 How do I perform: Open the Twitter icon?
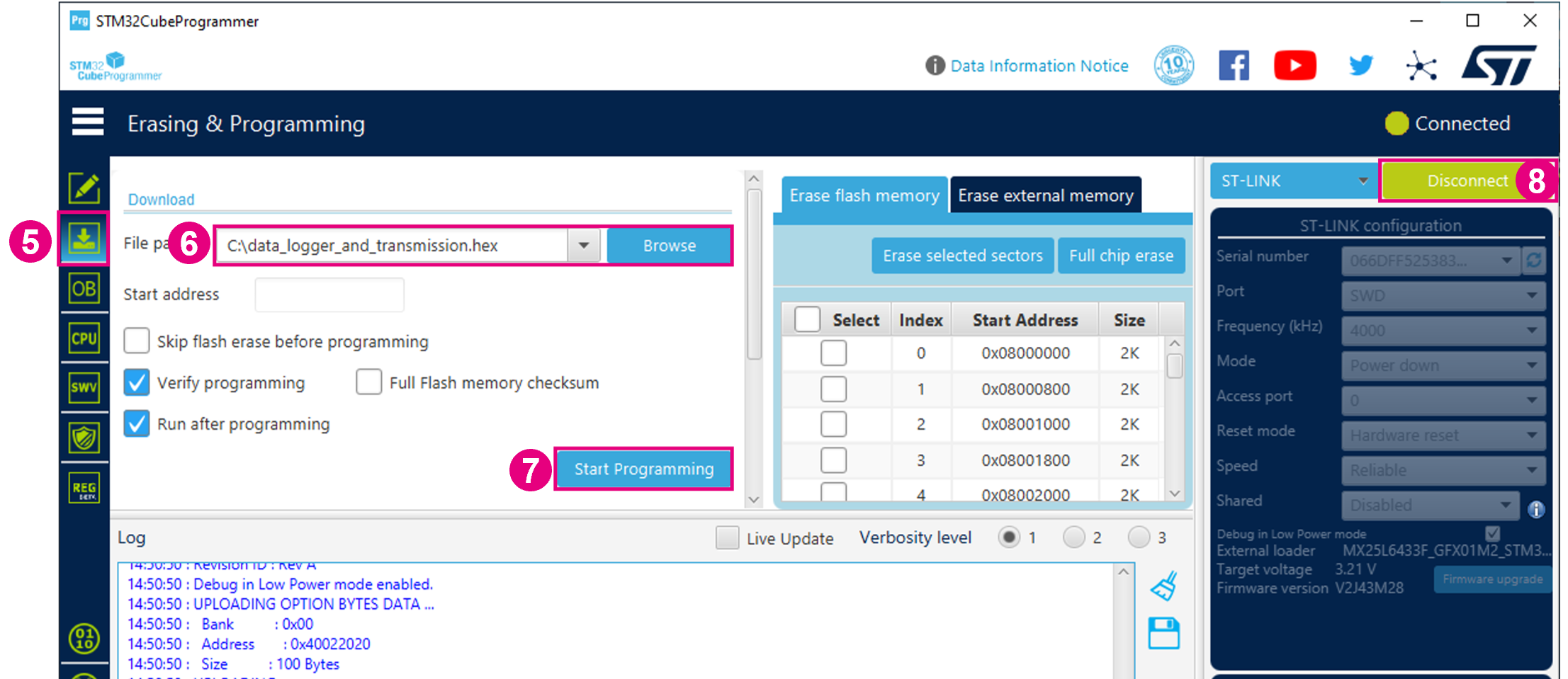(x=1360, y=66)
